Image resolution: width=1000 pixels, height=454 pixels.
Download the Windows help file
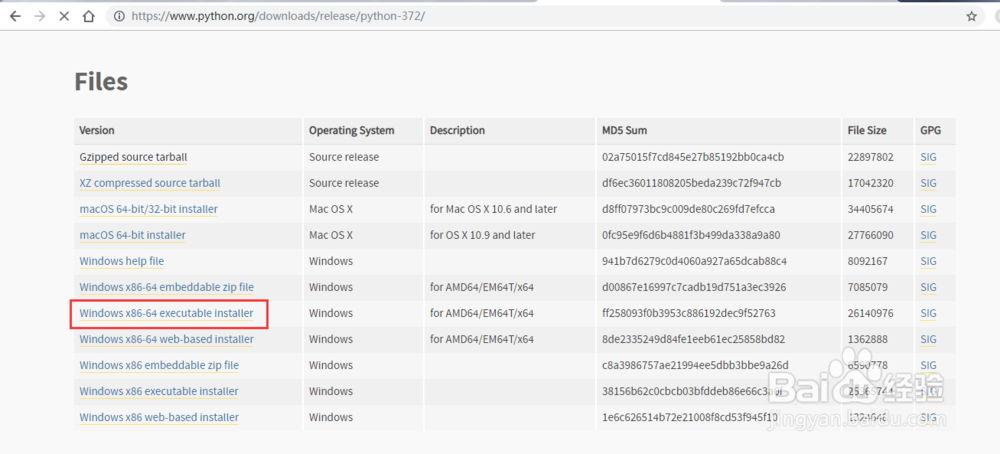point(122,261)
